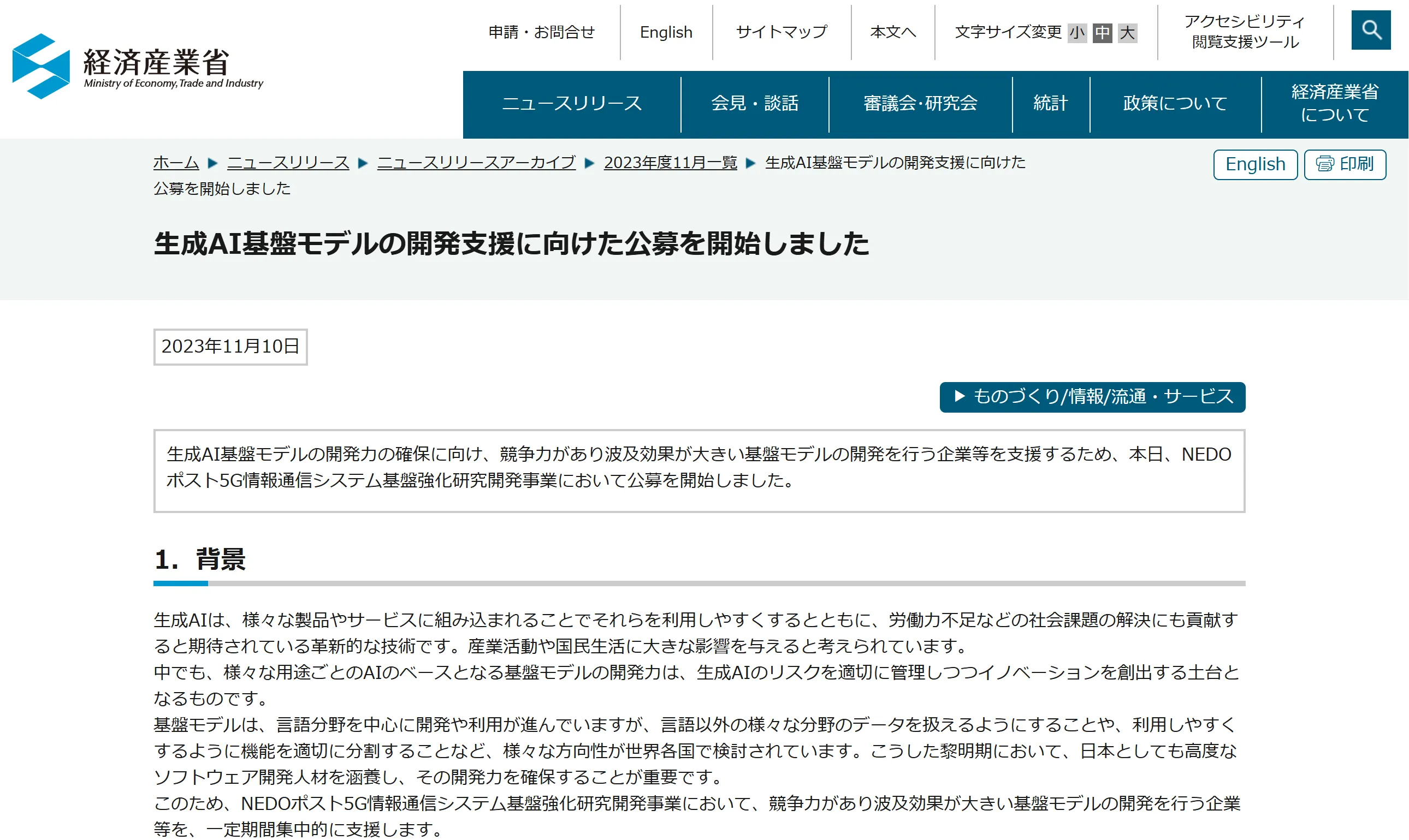Jump to 本文へ link
1409x840 pixels.
click(x=893, y=32)
